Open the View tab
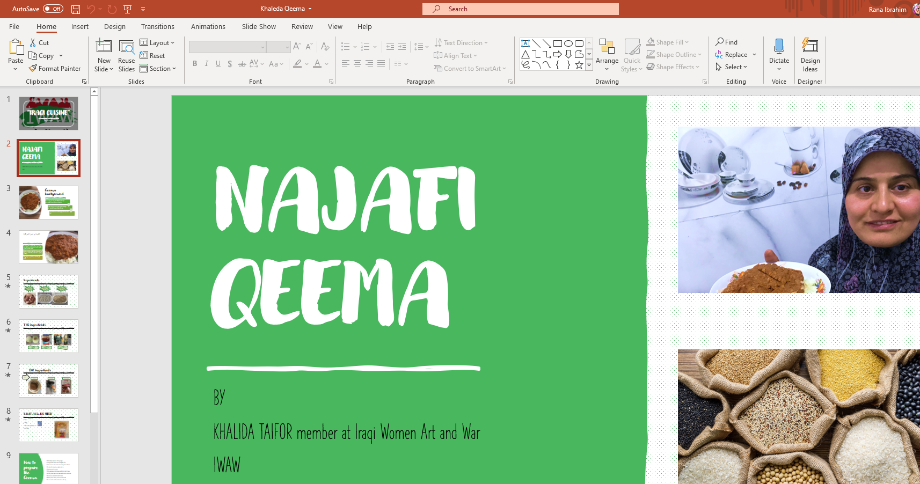The height and width of the screenshot is (484, 920). pos(335,26)
